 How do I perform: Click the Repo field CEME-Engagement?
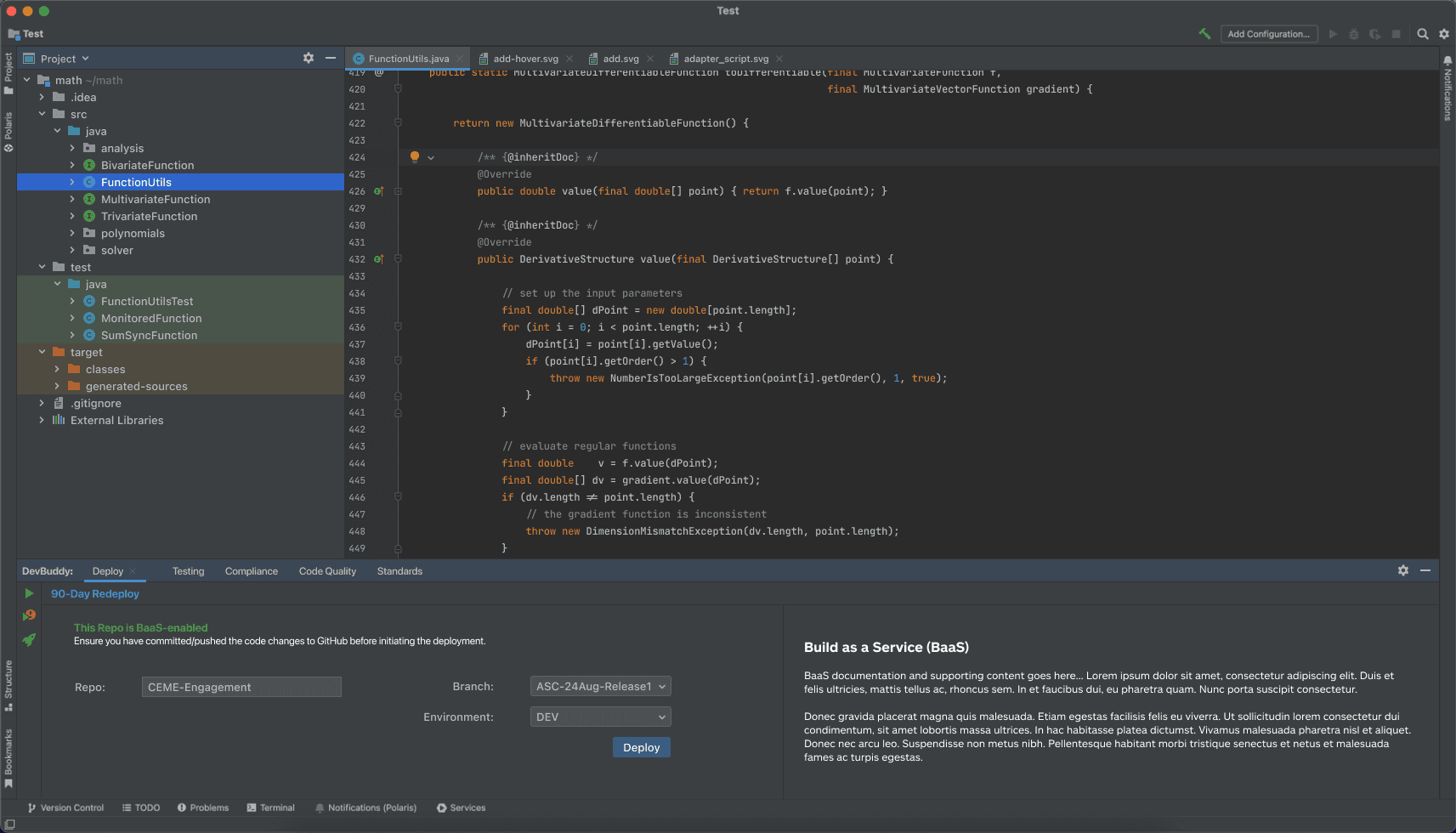241,687
